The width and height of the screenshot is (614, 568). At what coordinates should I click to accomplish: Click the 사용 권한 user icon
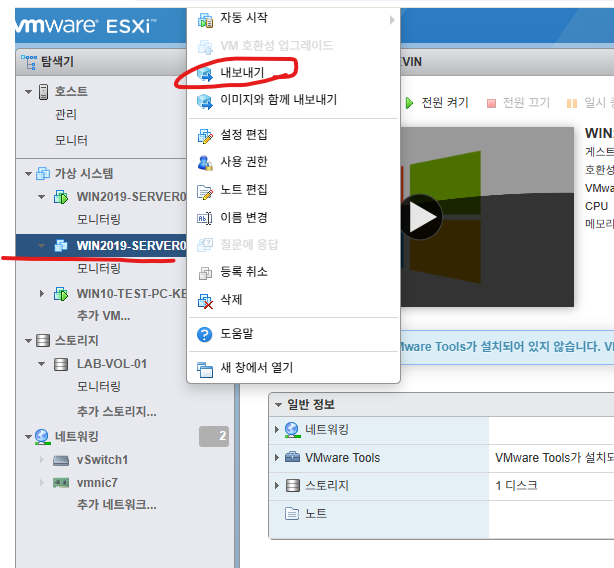[x=205, y=162]
